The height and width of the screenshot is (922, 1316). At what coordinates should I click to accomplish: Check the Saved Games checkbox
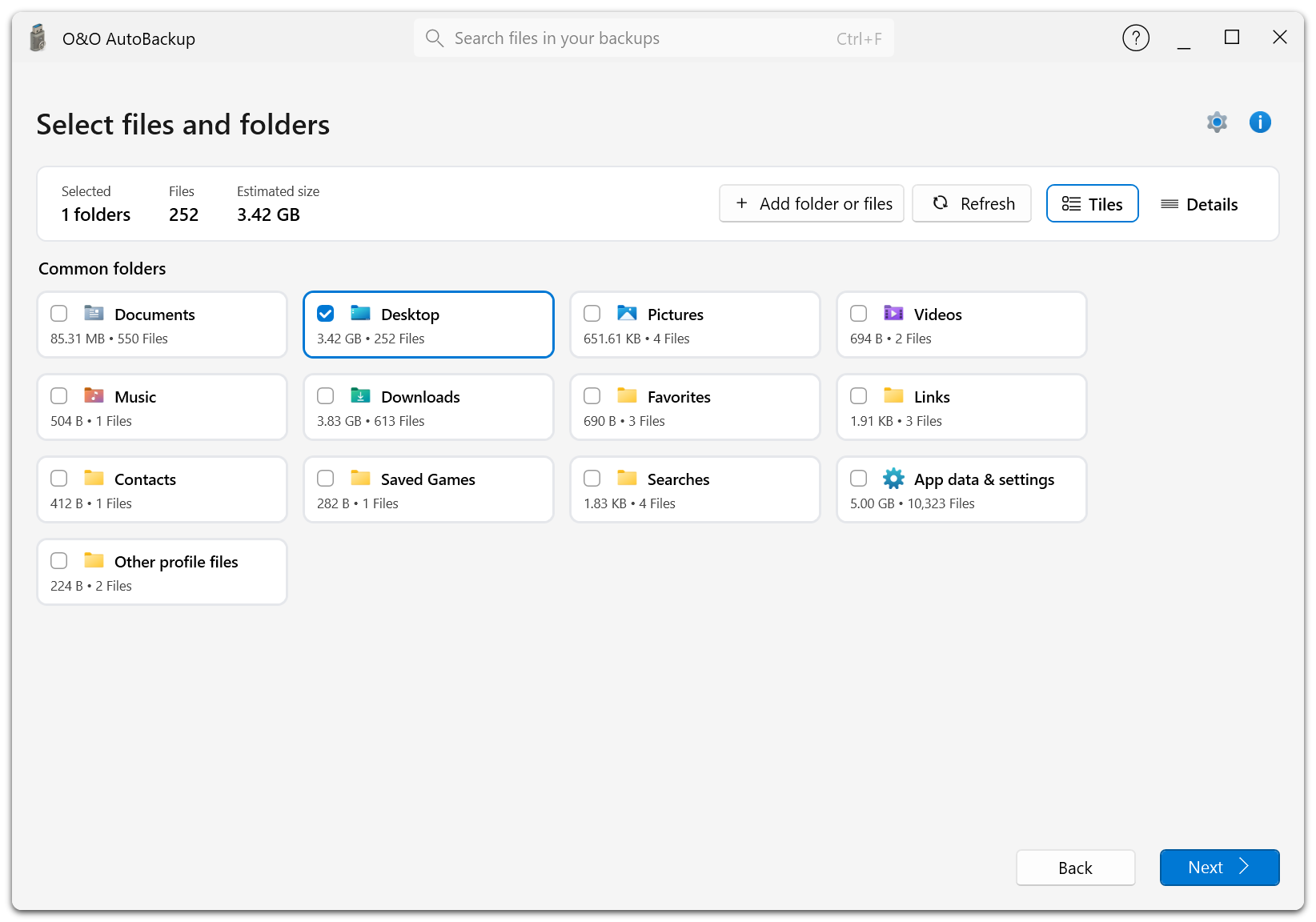326,479
